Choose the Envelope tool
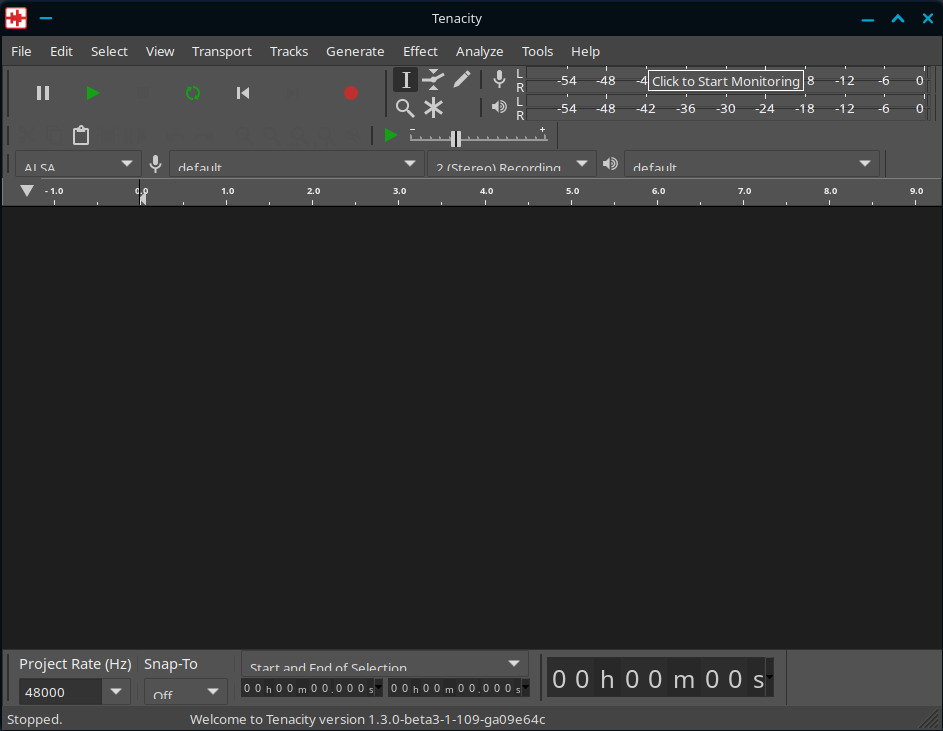The height and width of the screenshot is (731, 943). click(433, 80)
